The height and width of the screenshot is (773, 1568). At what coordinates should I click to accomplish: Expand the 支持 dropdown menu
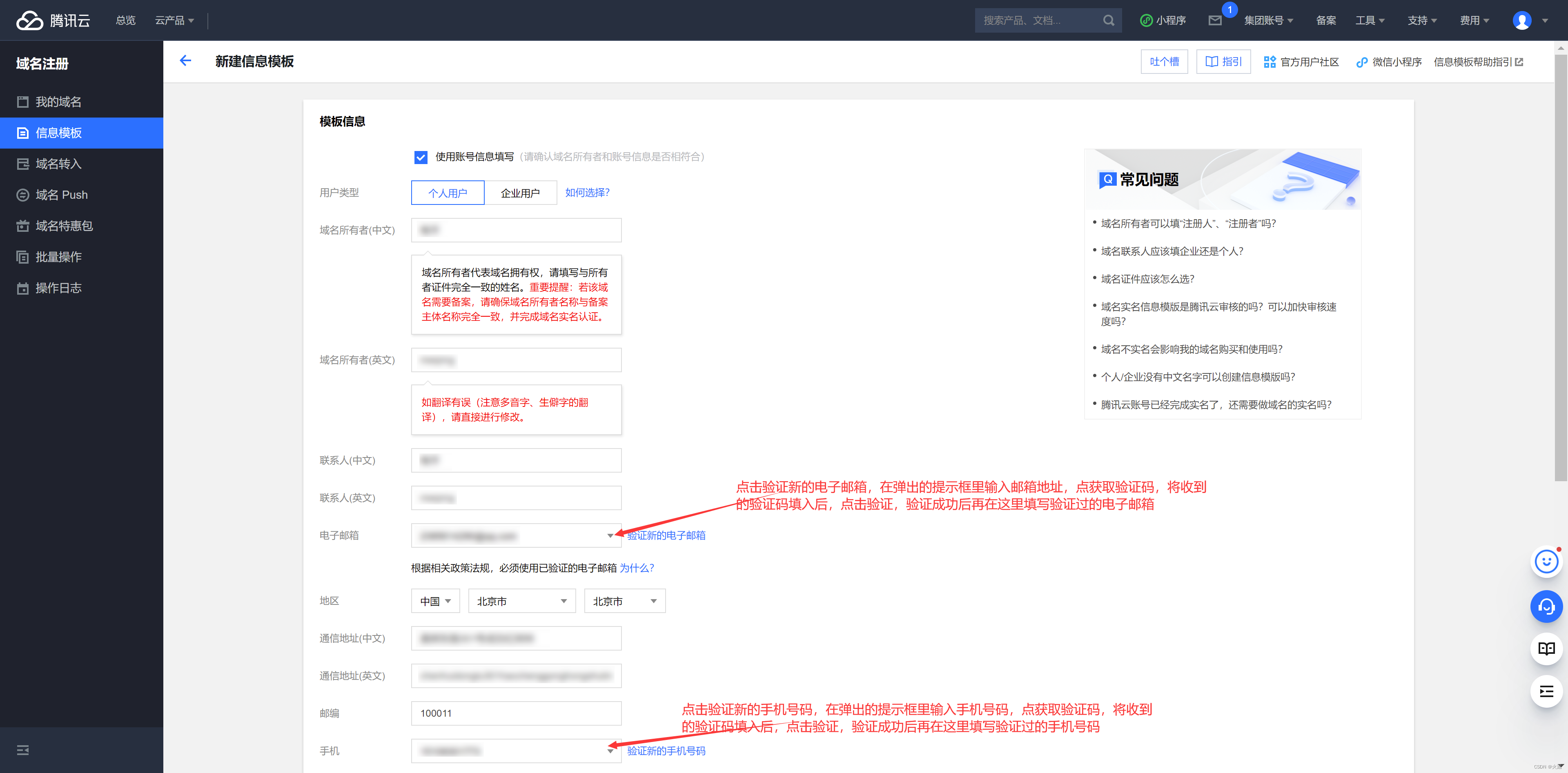click(x=1422, y=20)
